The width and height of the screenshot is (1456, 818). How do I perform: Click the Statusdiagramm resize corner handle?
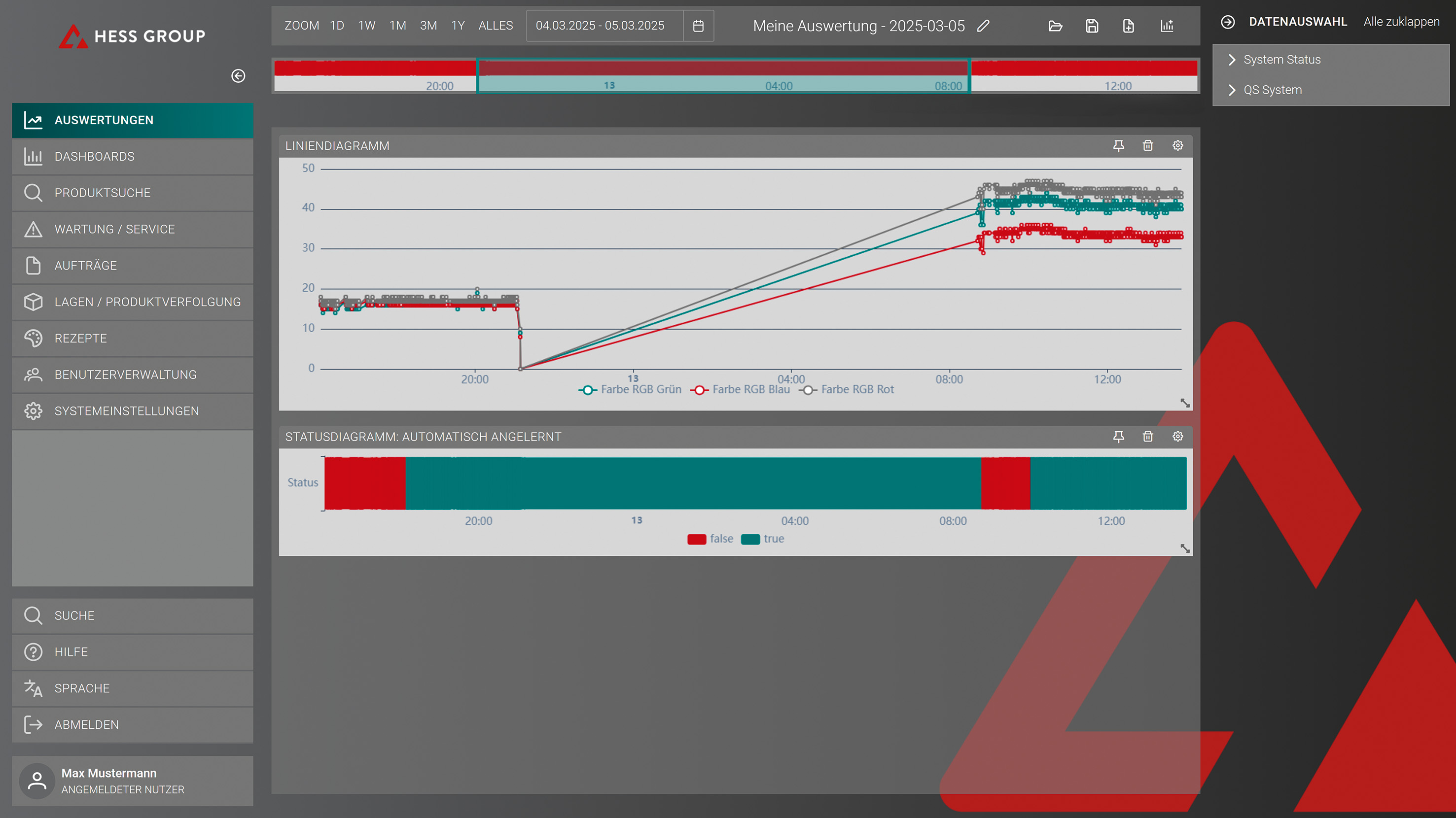pyautogui.click(x=1185, y=548)
